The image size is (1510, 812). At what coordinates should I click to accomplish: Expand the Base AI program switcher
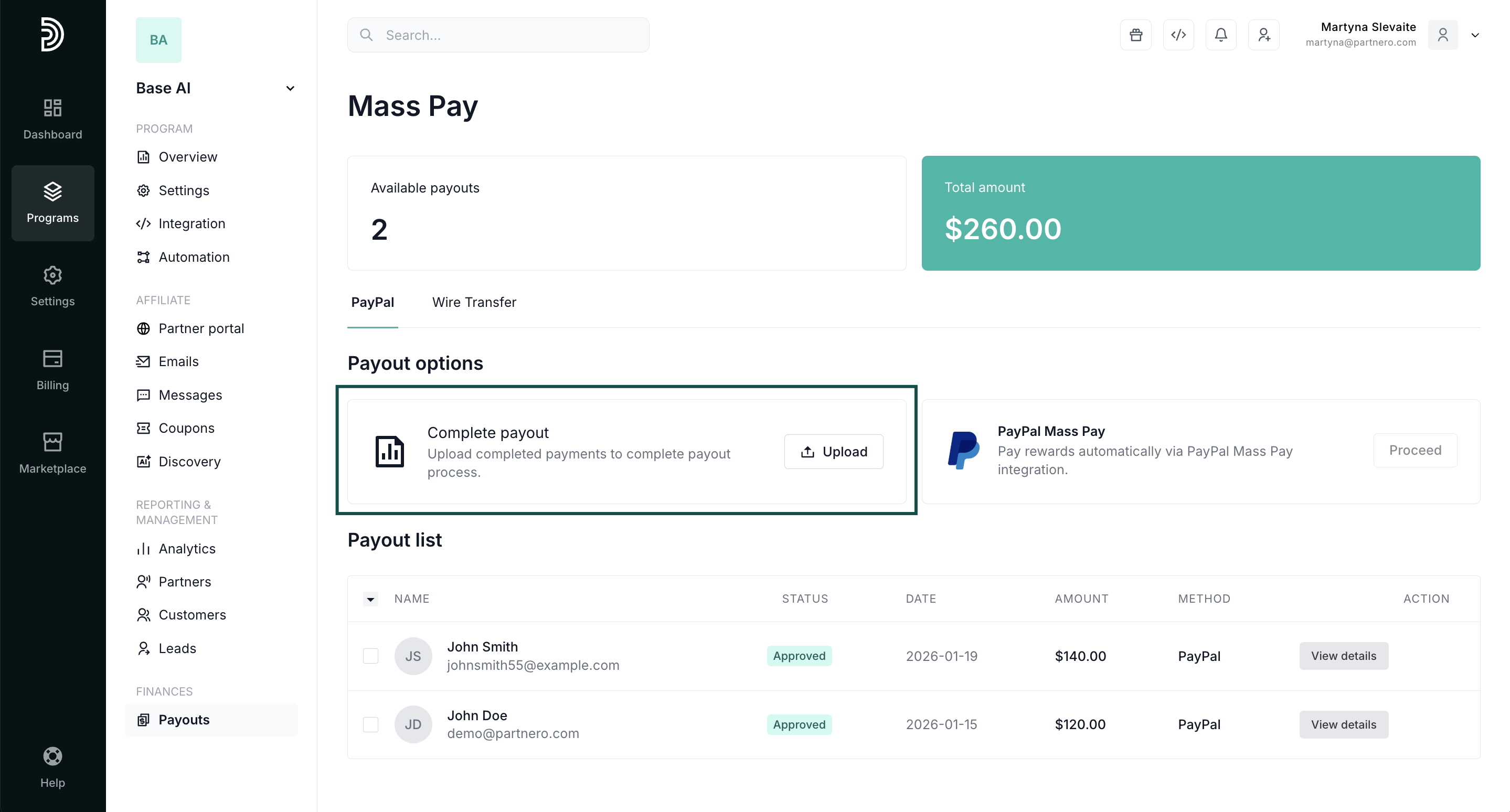point(290,89)
